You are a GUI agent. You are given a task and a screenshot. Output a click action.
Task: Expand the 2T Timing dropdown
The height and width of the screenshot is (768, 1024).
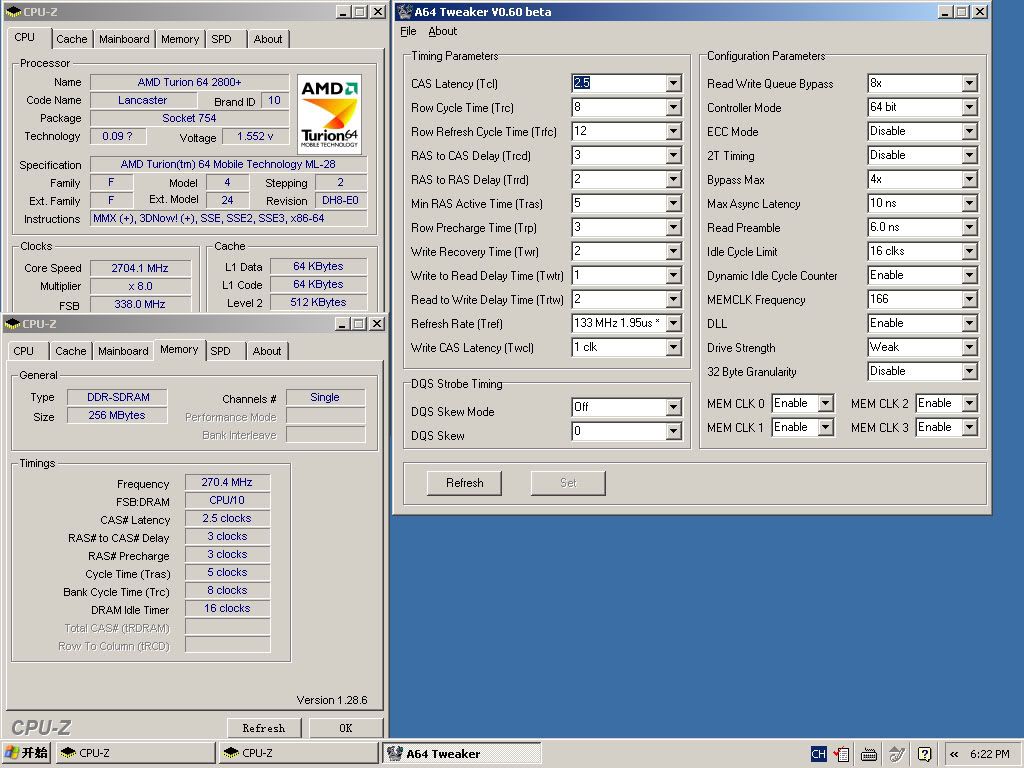coord(969,155)
